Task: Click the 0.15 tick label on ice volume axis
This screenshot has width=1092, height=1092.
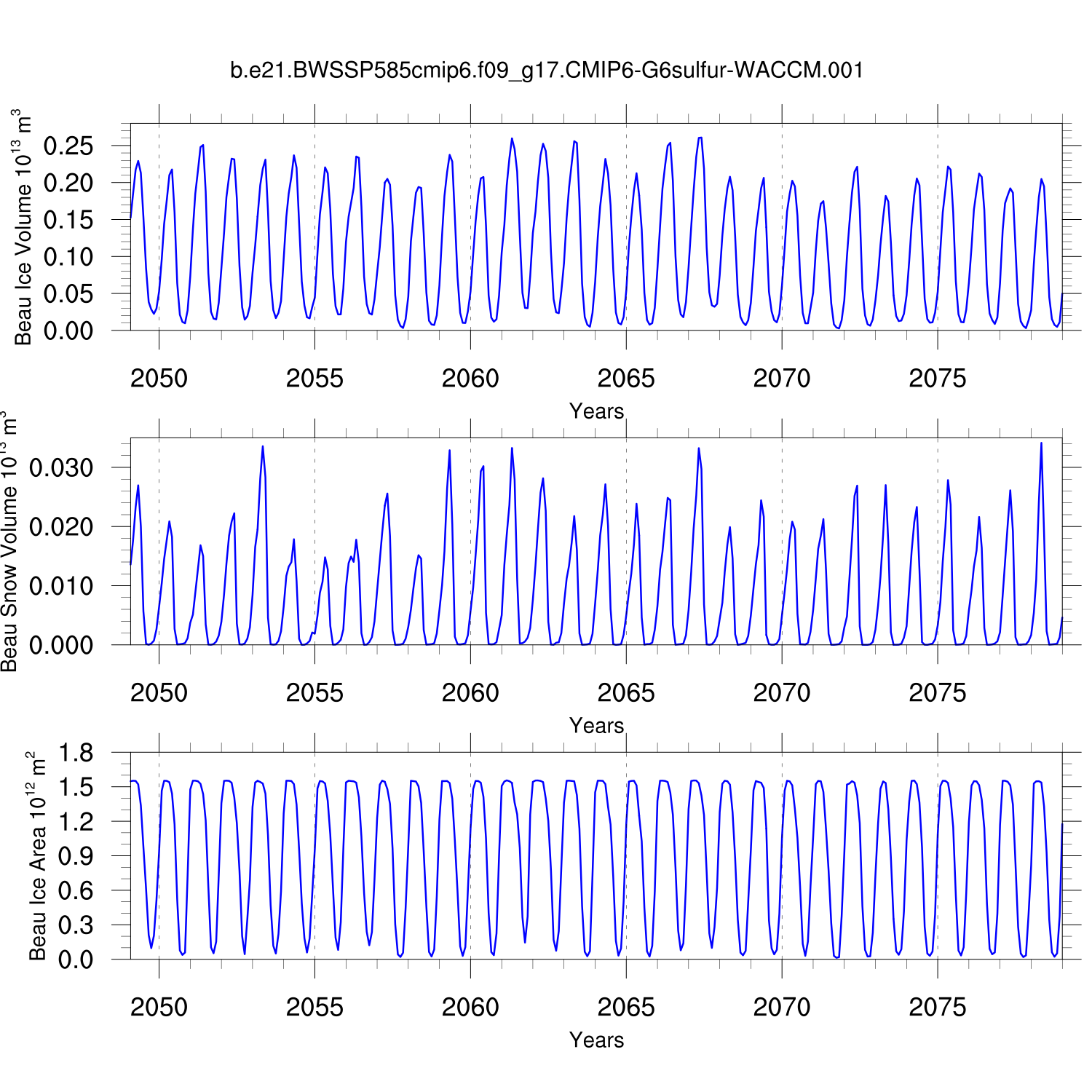Action: click(x=68, y=220)
